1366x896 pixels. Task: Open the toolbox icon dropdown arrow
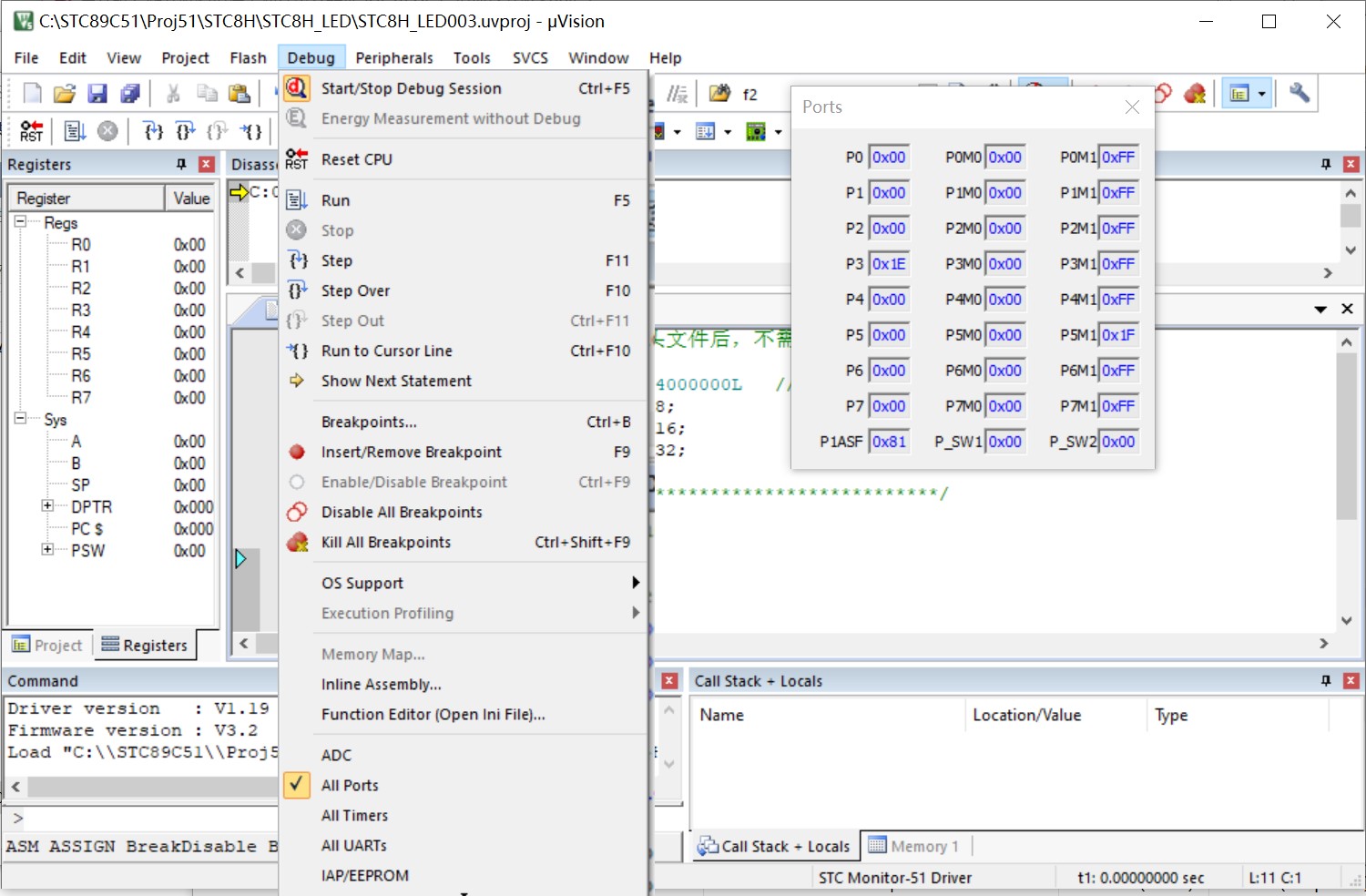tap(779, 132)
